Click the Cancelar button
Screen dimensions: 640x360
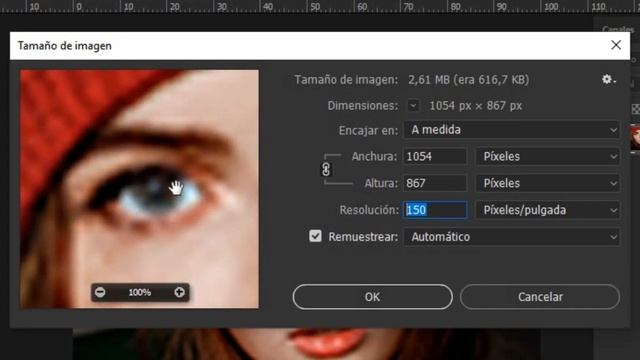pyautogui.click(x=540, y=297)
